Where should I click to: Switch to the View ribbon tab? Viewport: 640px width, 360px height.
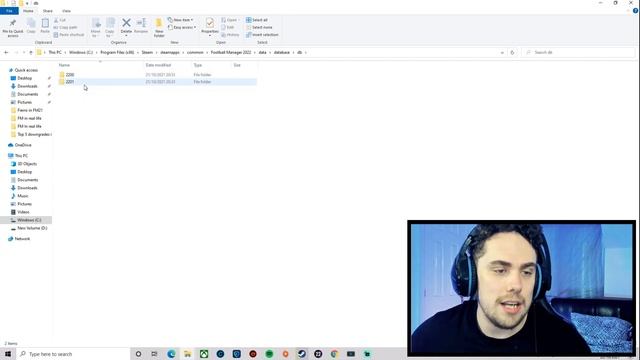[x=66, y=11]
